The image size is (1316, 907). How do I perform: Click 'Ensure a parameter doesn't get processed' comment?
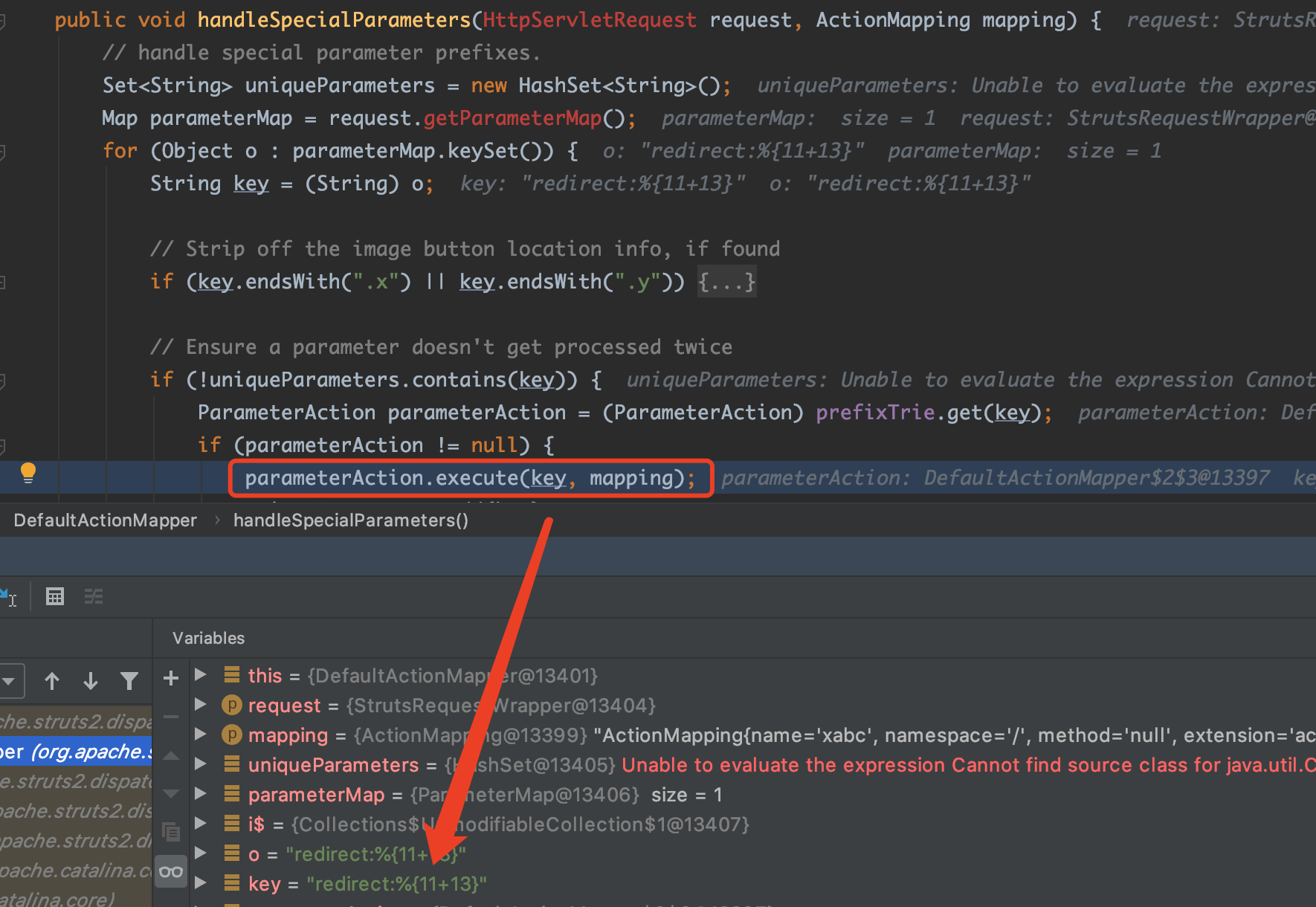tap(441, 347)
